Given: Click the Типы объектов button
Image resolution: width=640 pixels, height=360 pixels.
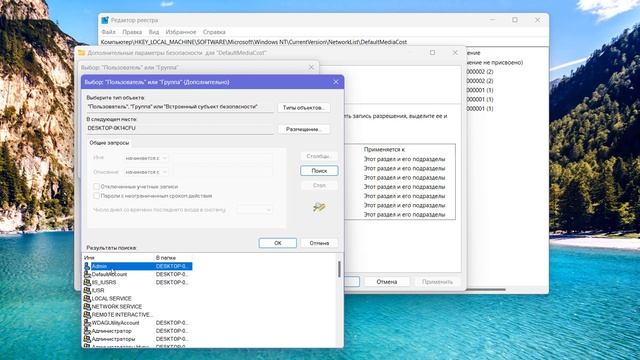Looking at the screenshot, I should [x=304, y=108].
